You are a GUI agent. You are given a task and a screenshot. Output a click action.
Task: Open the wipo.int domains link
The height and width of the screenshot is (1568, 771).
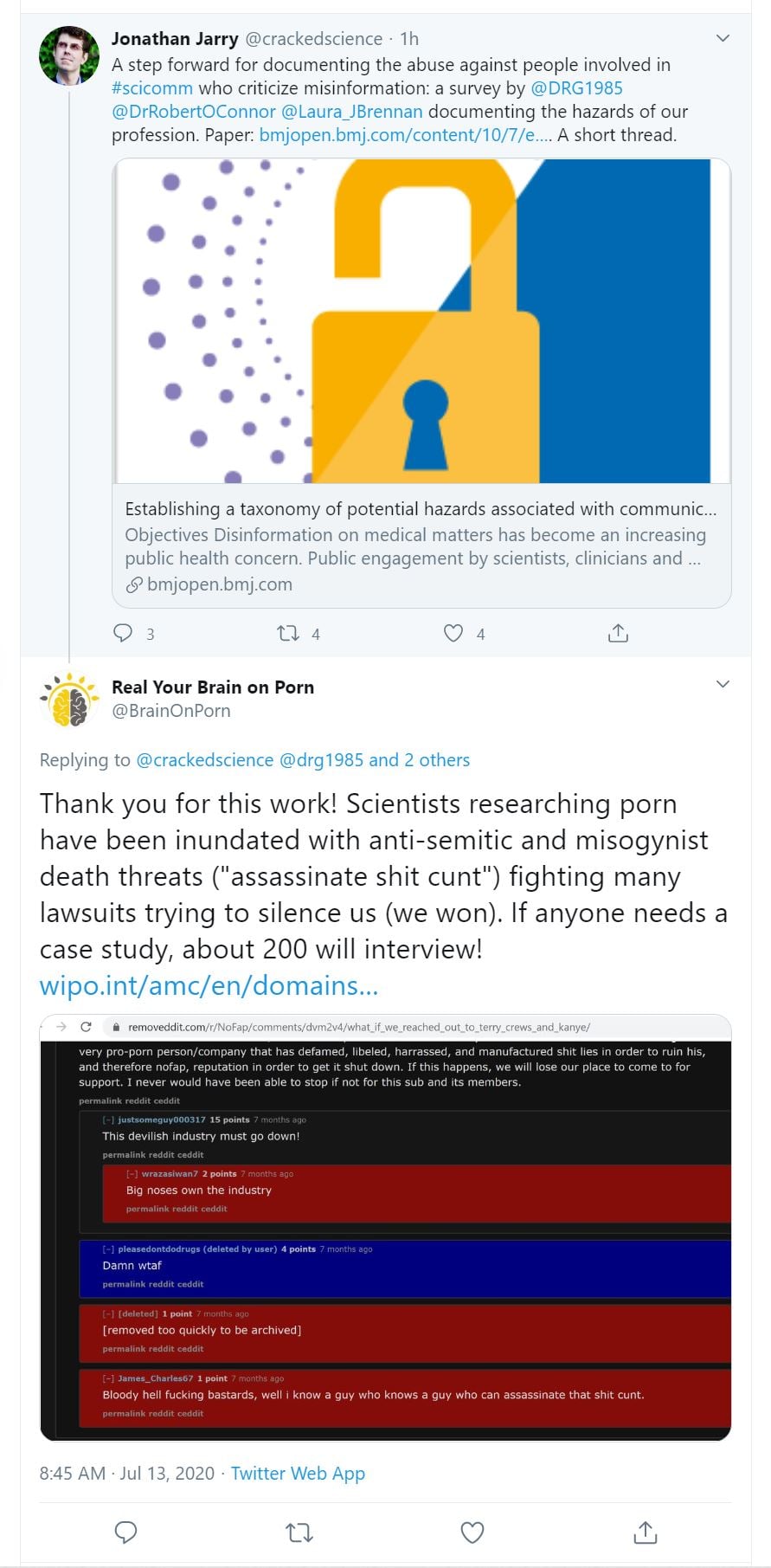pyautogui.click(x=209, y=985)
